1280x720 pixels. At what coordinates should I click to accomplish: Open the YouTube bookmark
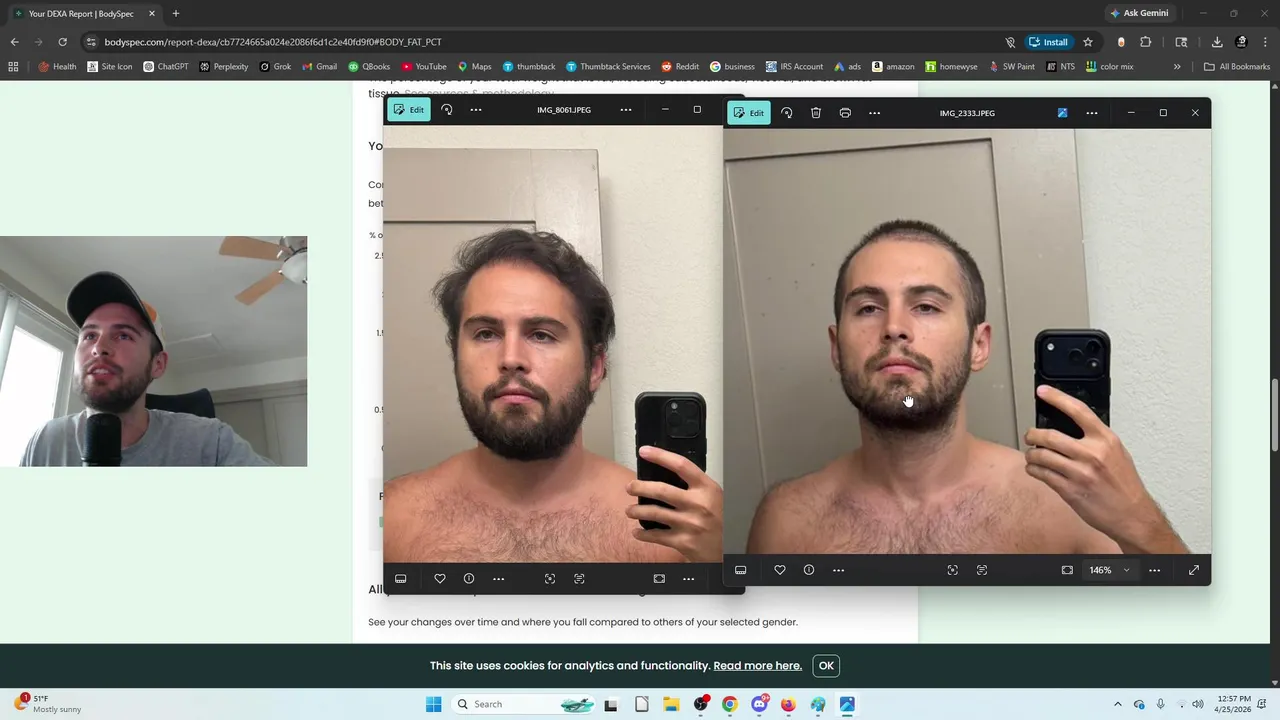[x=423, y=67]
